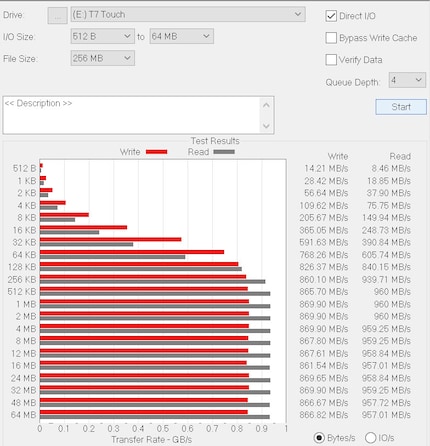This screenshot has height=446, width=430.
Task: Uncheck the Direct I/O checkbox
Action: 331,16
